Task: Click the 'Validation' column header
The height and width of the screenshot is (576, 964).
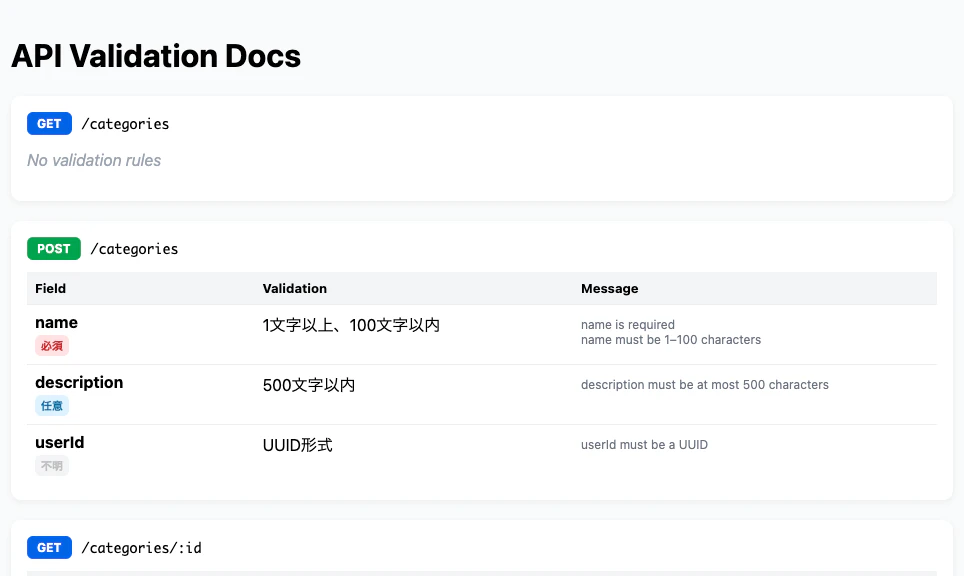Action: point(294,288)
